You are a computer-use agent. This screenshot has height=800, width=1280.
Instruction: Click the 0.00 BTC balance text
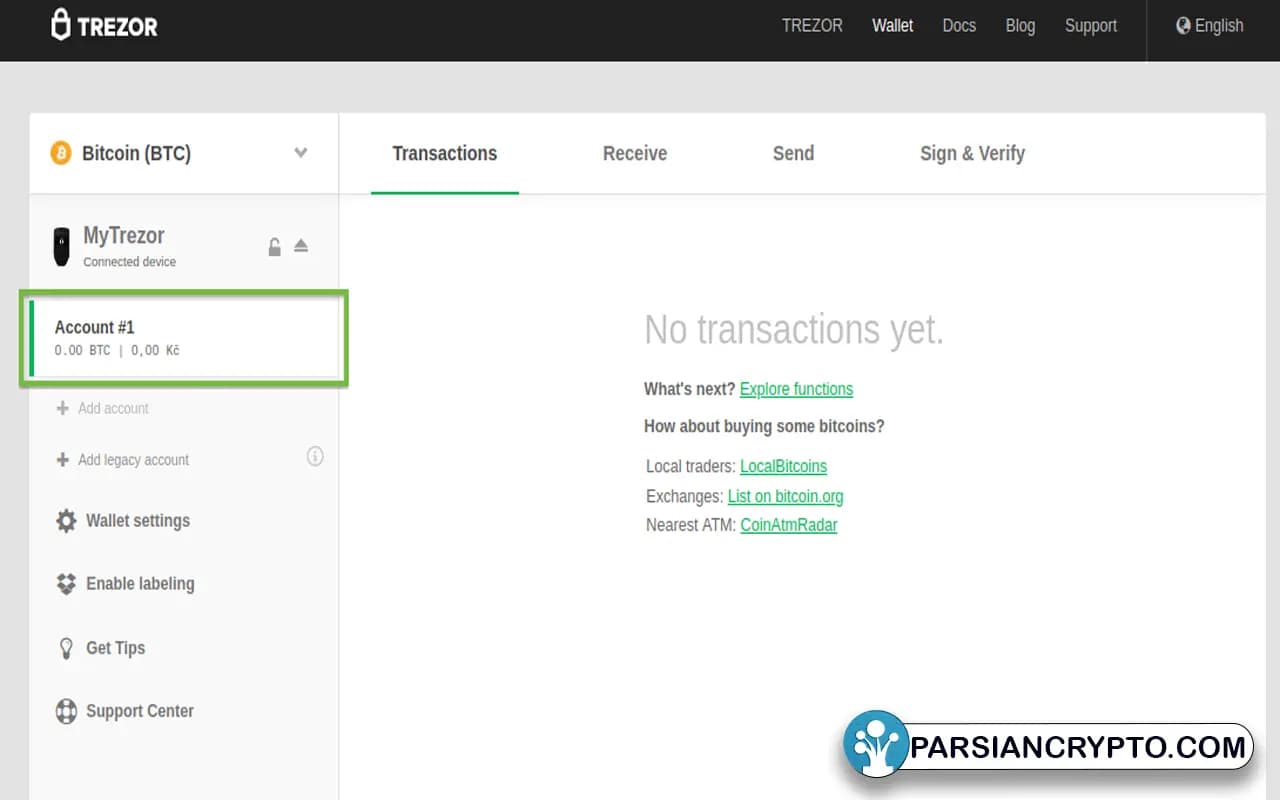[82, 351]
